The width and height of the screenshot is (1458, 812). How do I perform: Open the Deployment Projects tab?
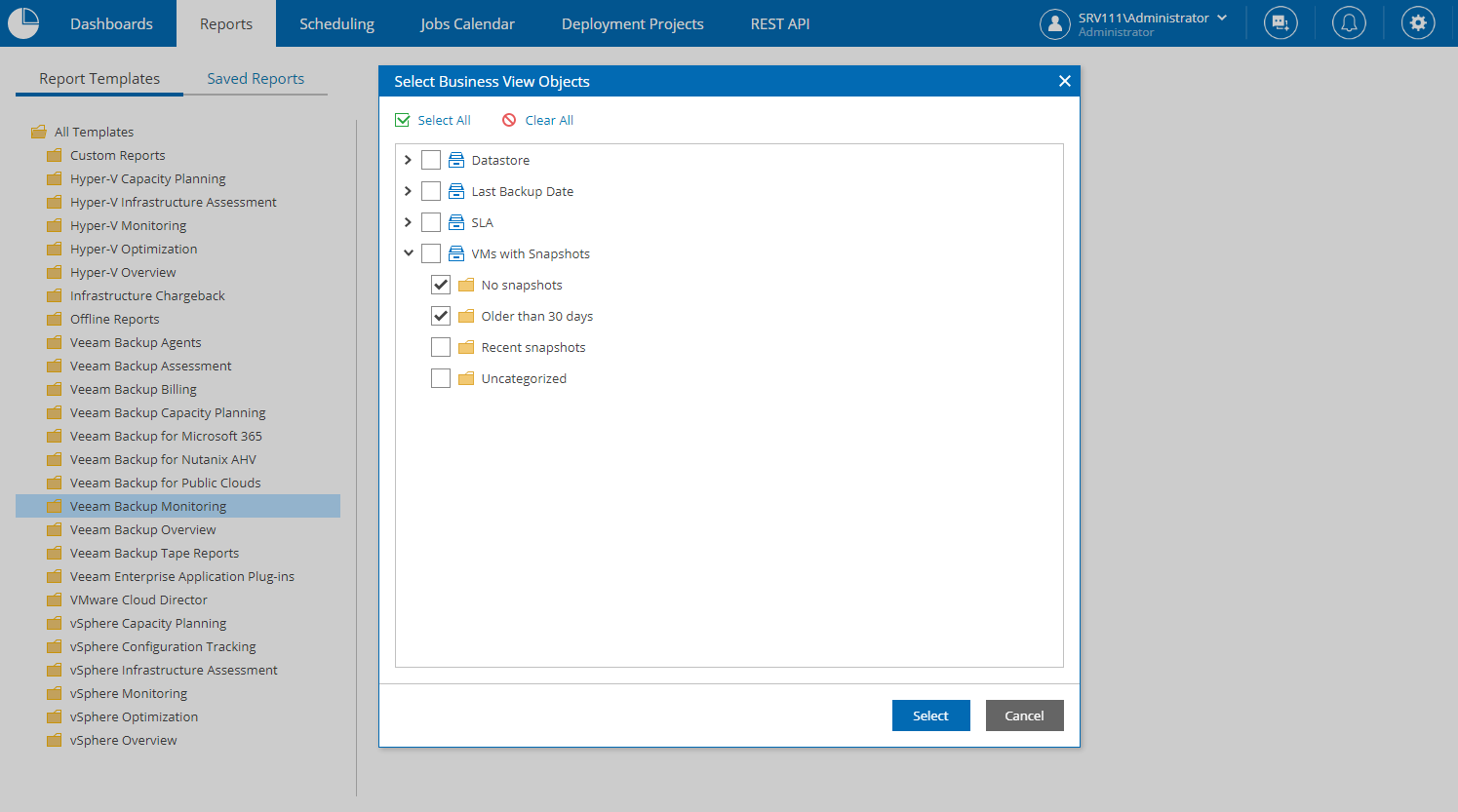[x=633, y=23]
